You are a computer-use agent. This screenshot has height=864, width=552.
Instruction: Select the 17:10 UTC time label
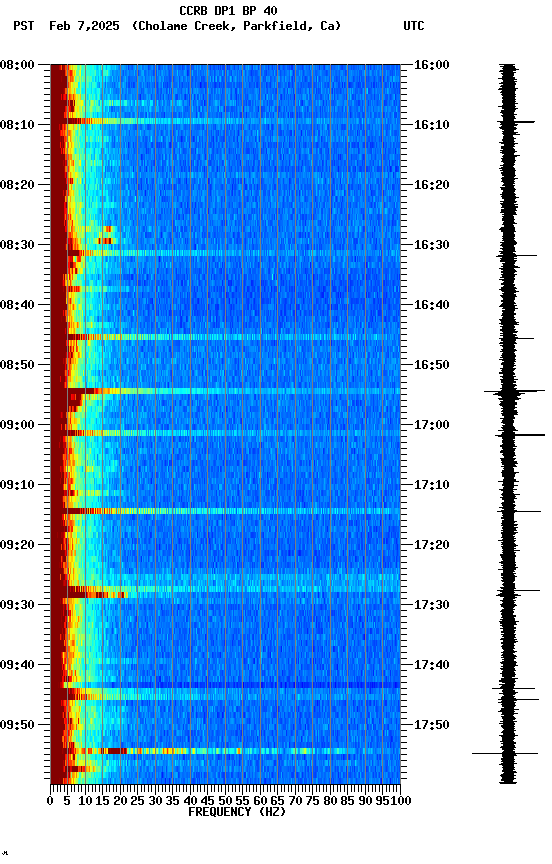click(x=431, y=485)
